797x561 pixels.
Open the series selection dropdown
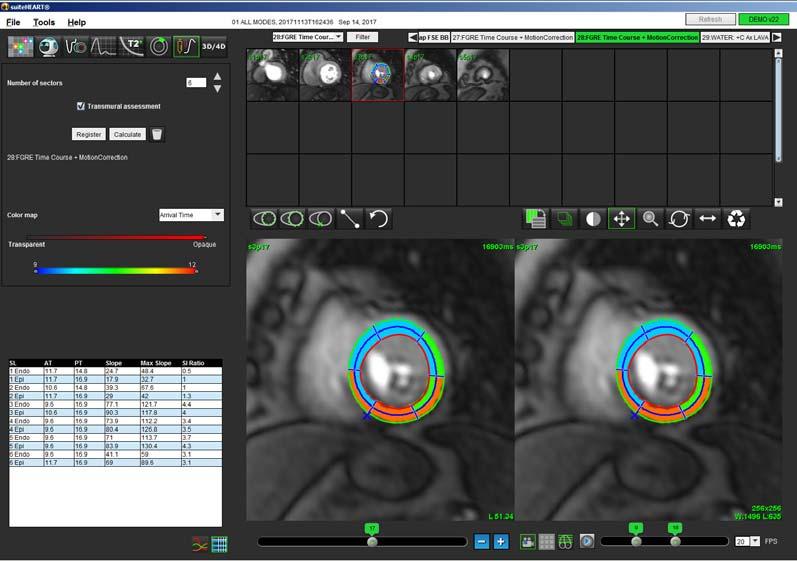click(x=308, y=37)
